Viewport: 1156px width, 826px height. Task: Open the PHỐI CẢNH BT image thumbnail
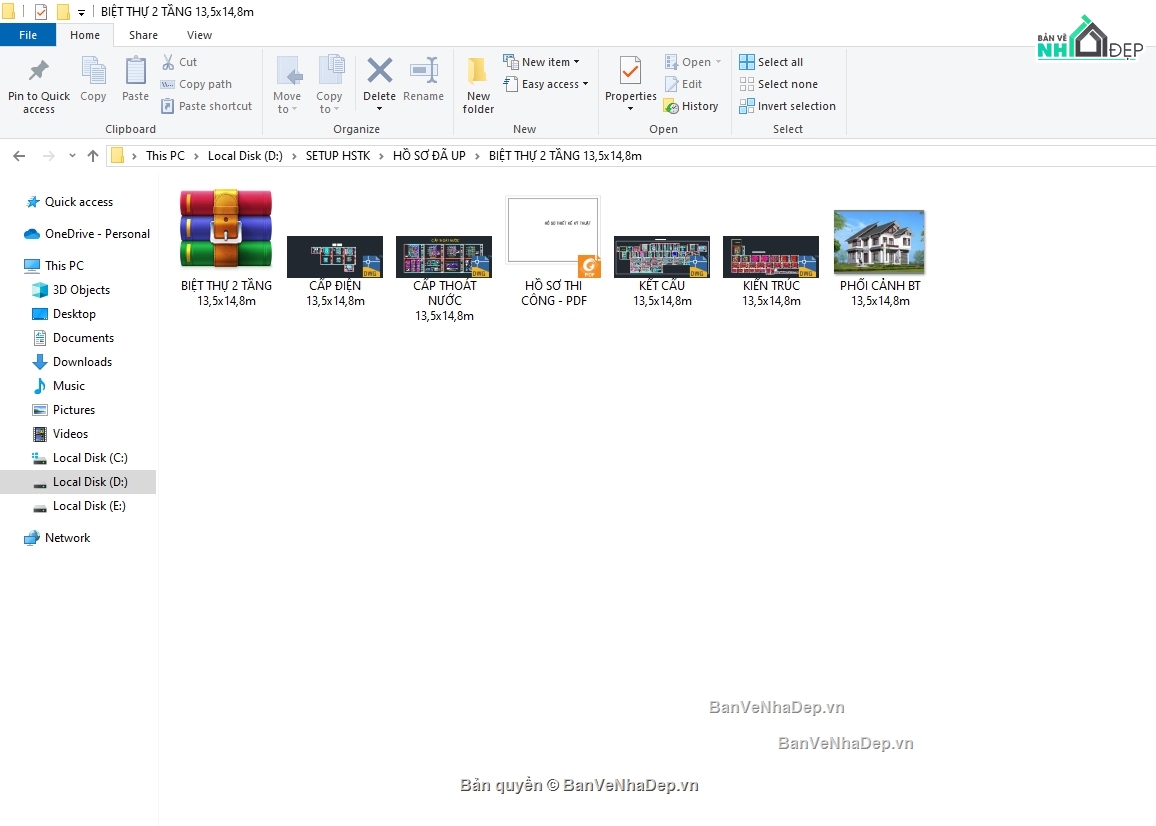tap(879, 240)
